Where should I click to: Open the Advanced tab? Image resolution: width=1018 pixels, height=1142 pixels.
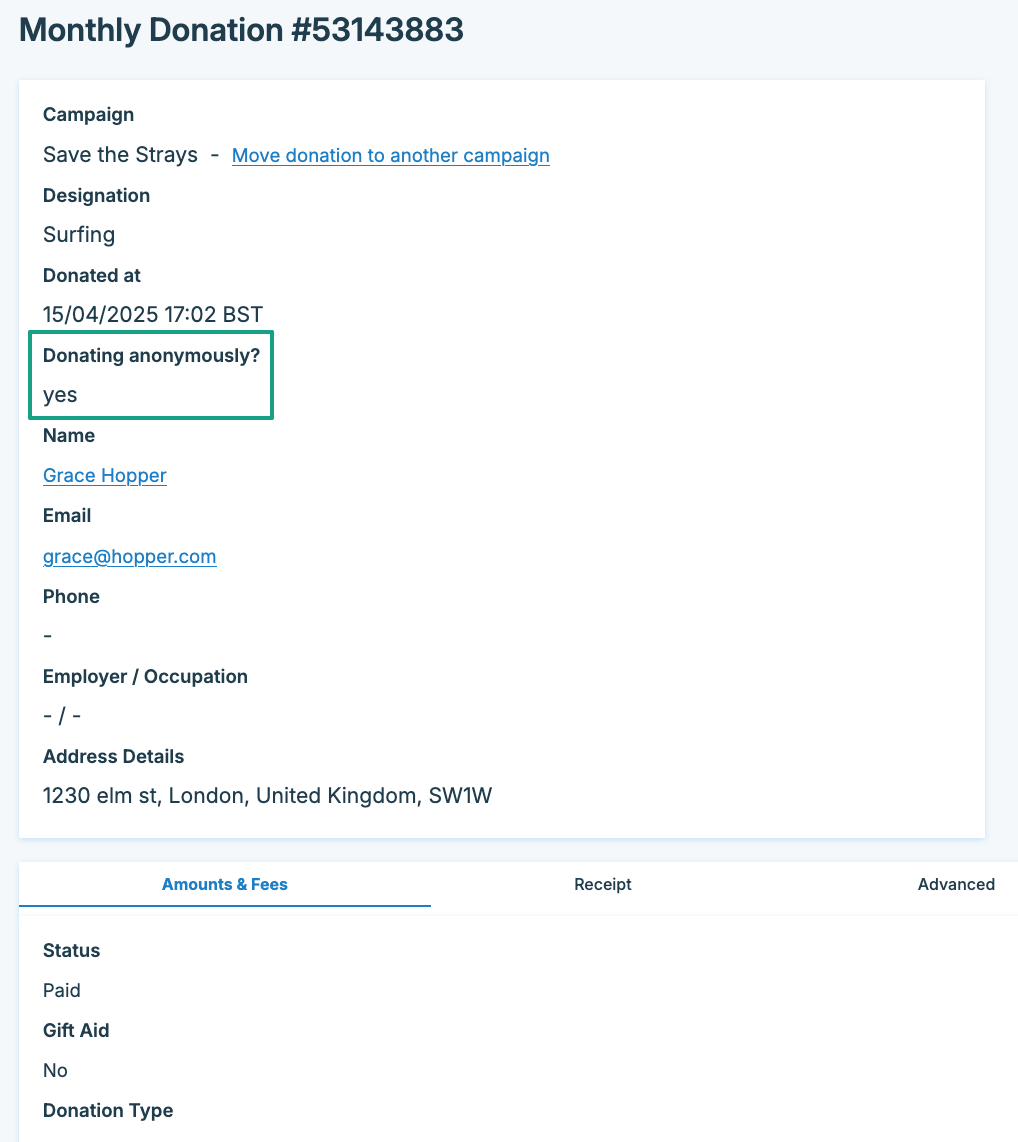click(x=956, y=884)
